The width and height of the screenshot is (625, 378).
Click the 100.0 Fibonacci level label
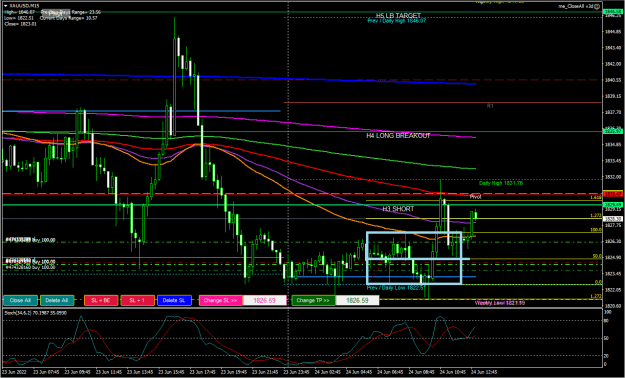(x=596, y=230)
